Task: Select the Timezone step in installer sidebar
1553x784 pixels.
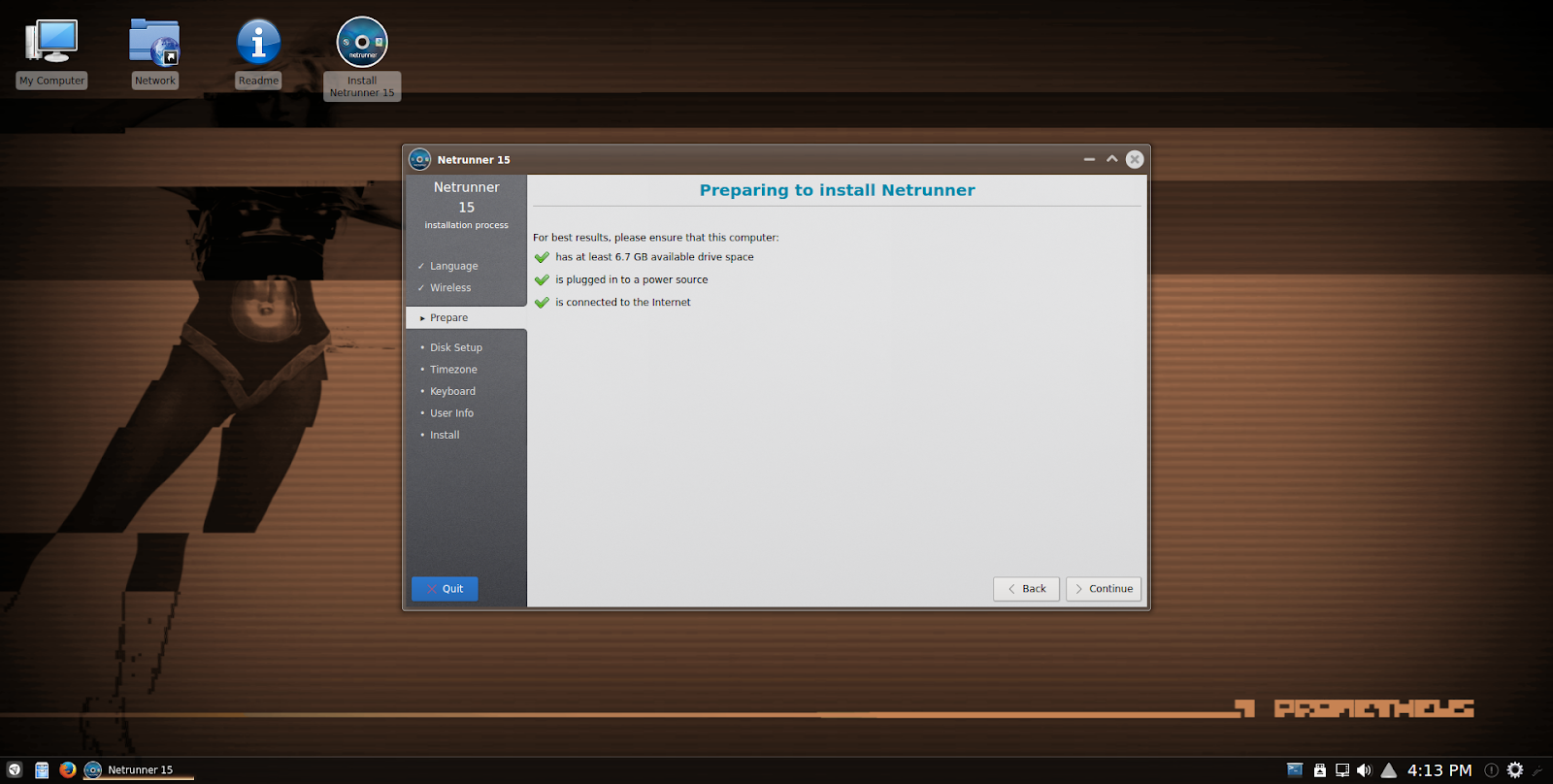Action: pos(453,370)
